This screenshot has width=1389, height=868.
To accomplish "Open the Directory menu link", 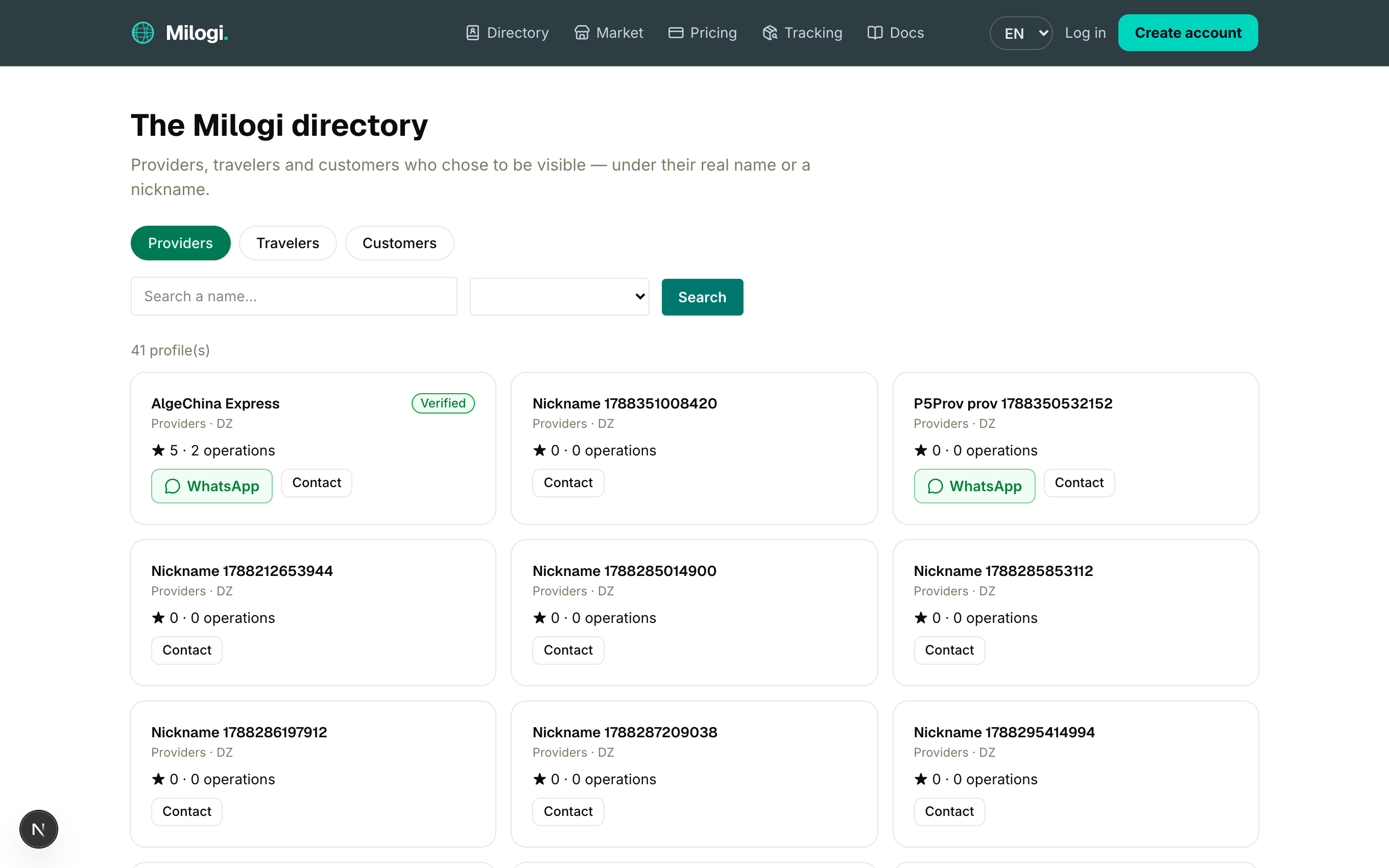I will pos(507,33).
